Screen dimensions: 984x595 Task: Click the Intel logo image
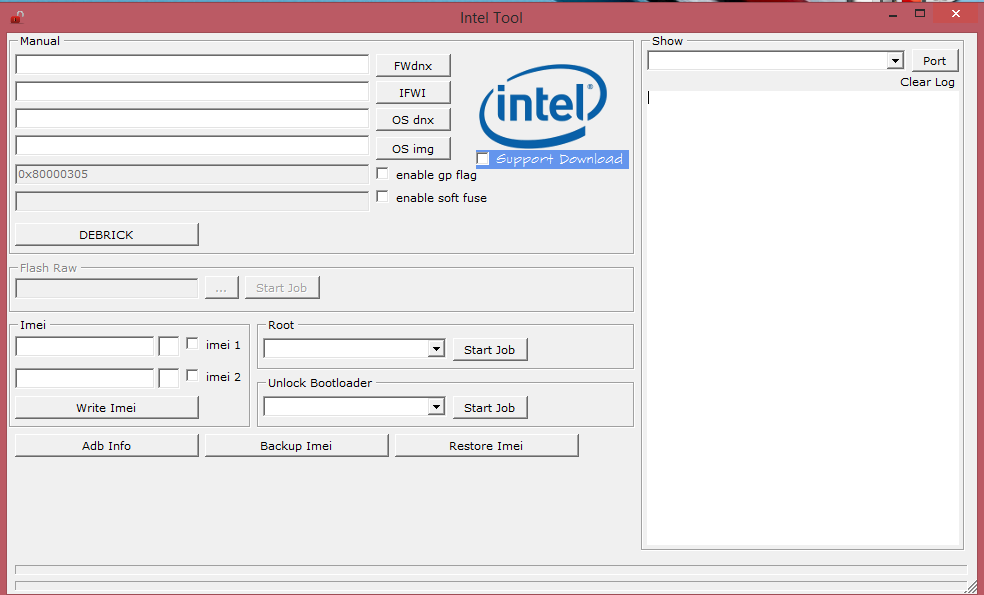click(x=543, y=105)
